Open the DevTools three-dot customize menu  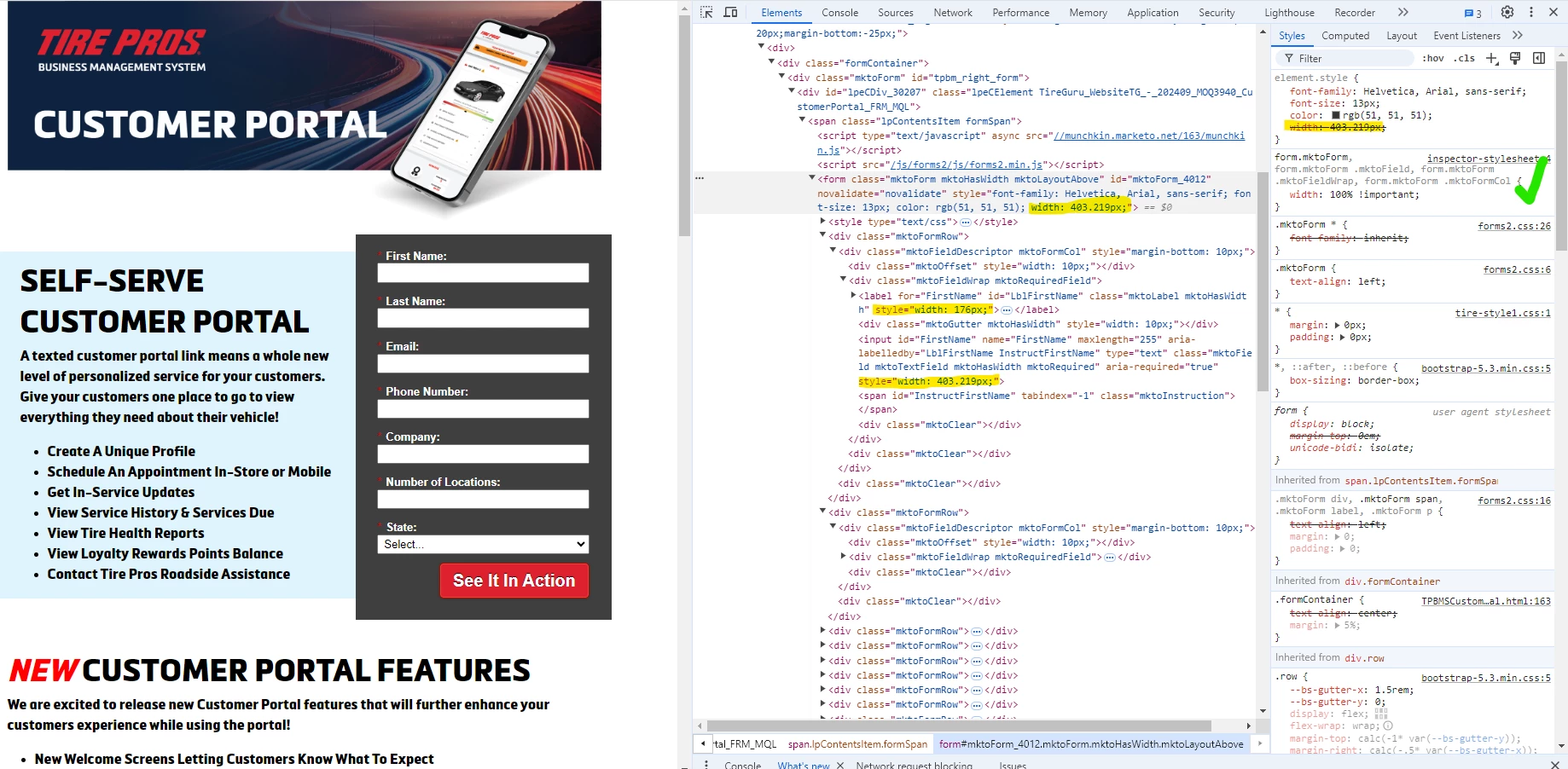tap(1531, 12)
